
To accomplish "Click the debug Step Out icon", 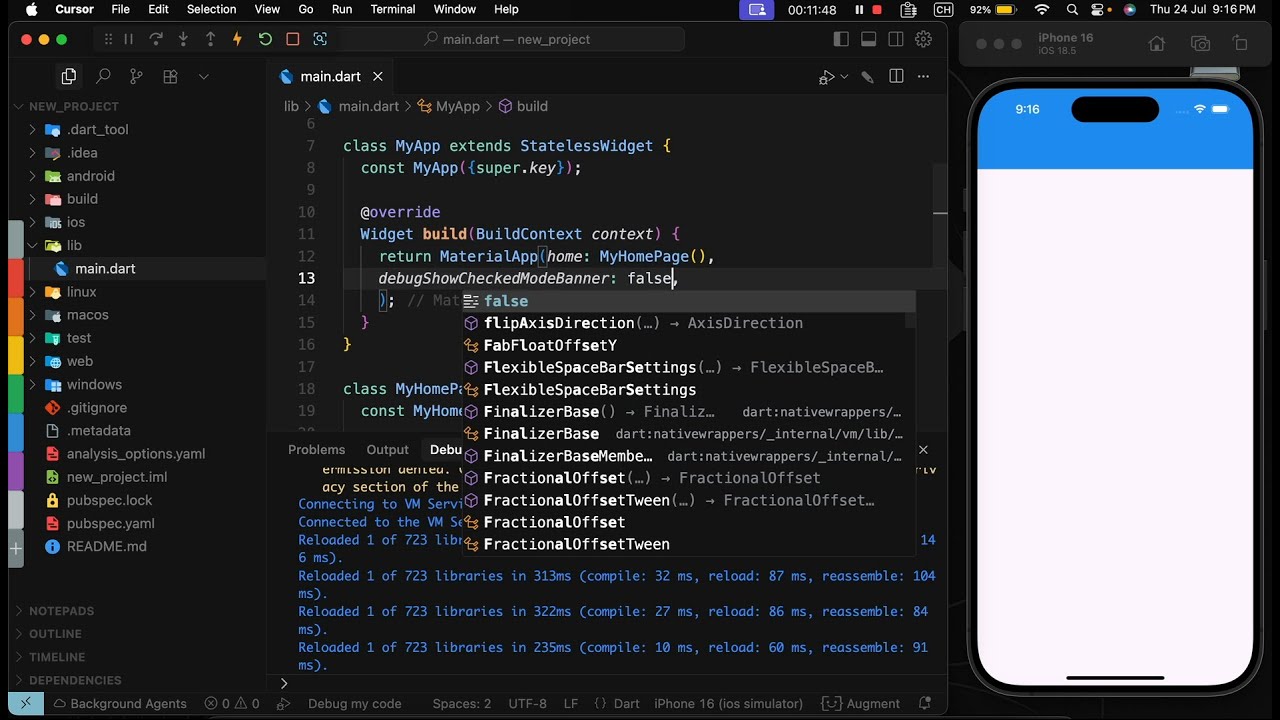I will (210, 39).
